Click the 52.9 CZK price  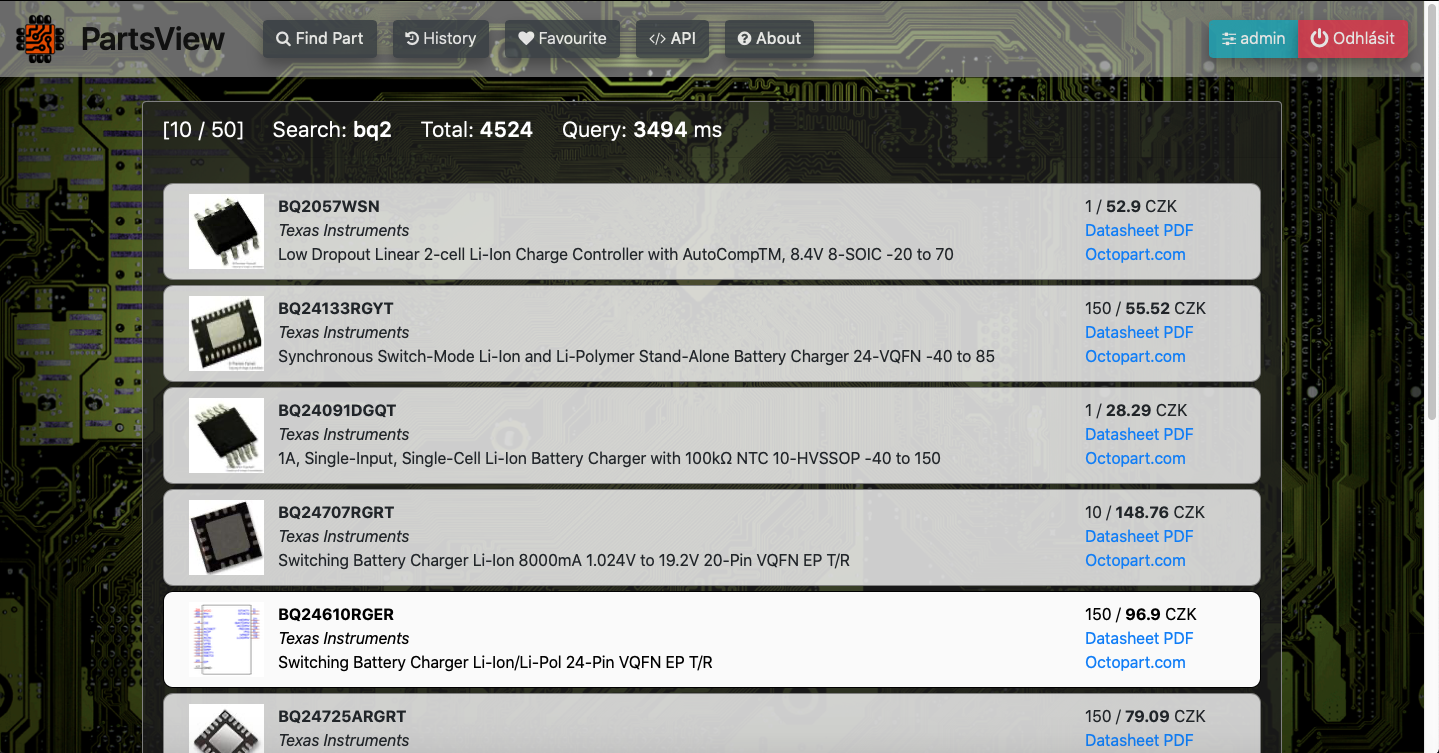click(1141, 206)
